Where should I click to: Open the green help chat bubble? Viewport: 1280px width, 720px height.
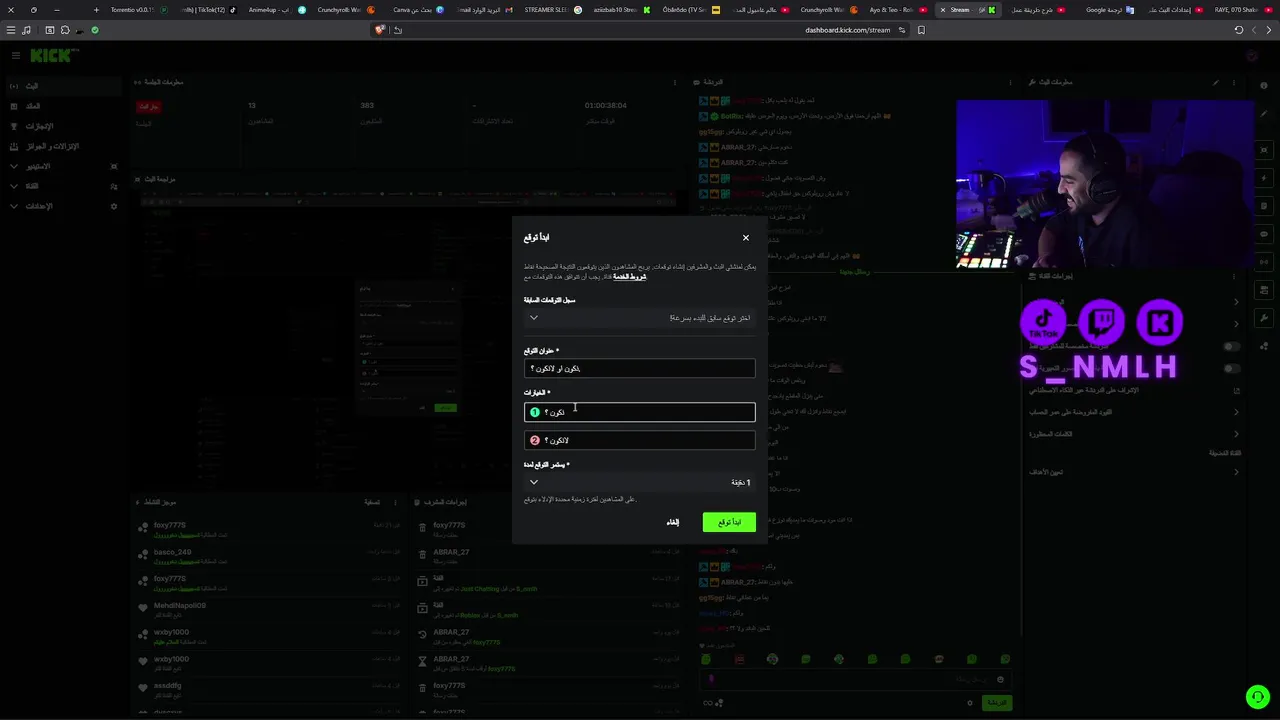tap(1257, 697)
